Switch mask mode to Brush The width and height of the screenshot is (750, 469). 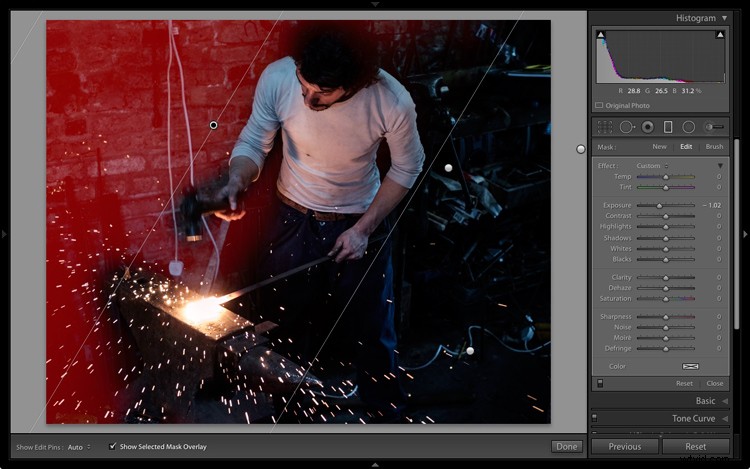point(714,147)
